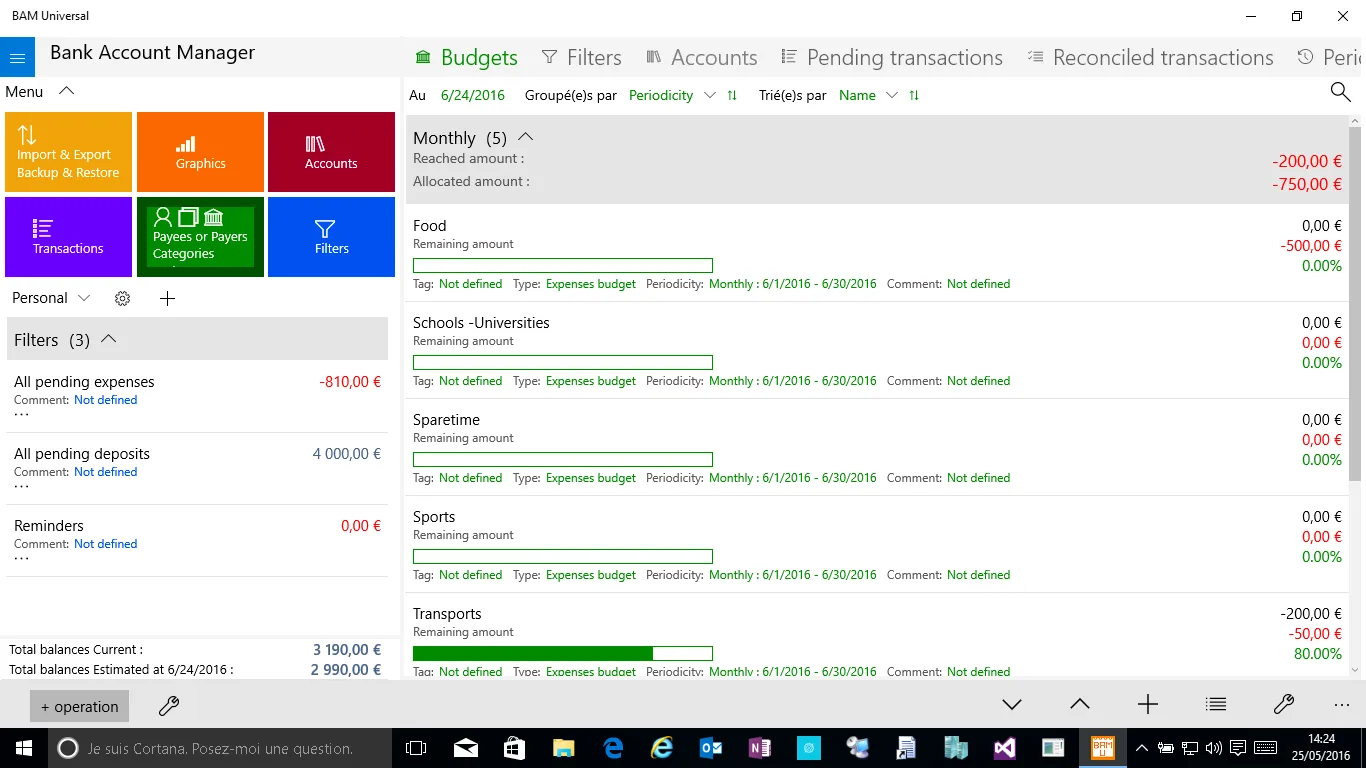Image resolution: width=1366 pixels, height=768 pixels.
Task: Click the Transports budget progress bar
Action: coord(563,653)
